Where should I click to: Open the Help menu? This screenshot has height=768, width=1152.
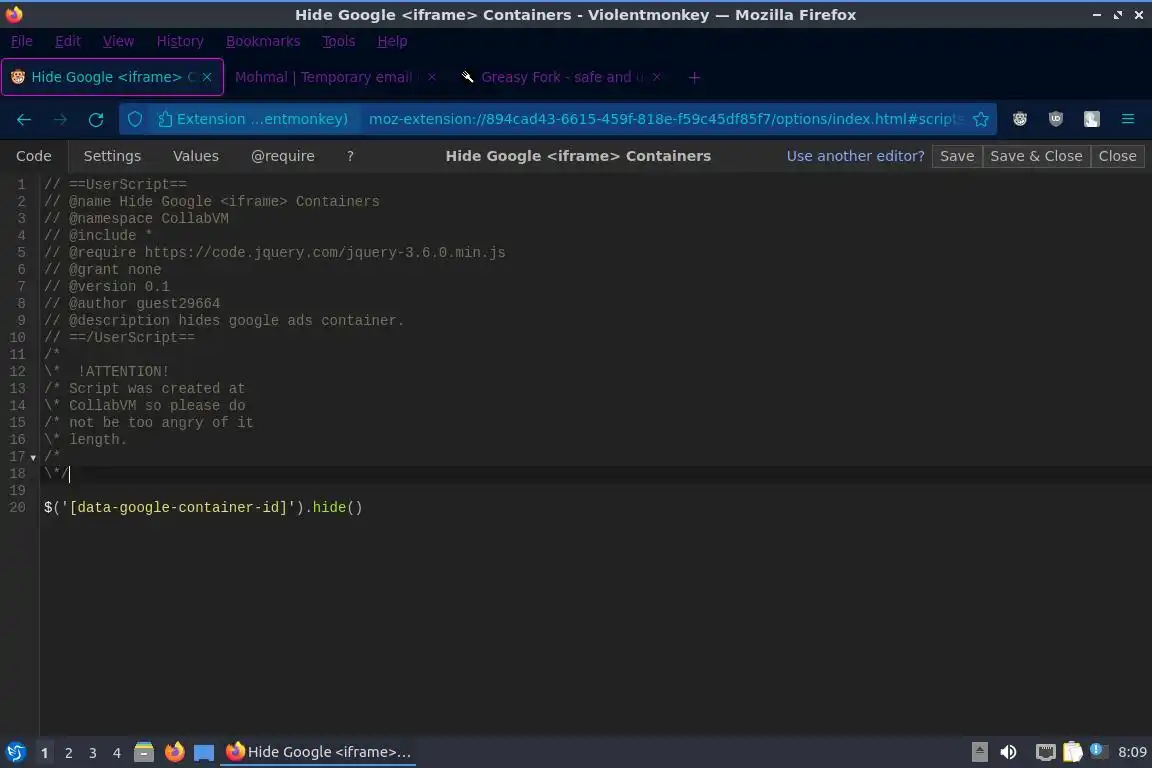[x=392, y=41]
